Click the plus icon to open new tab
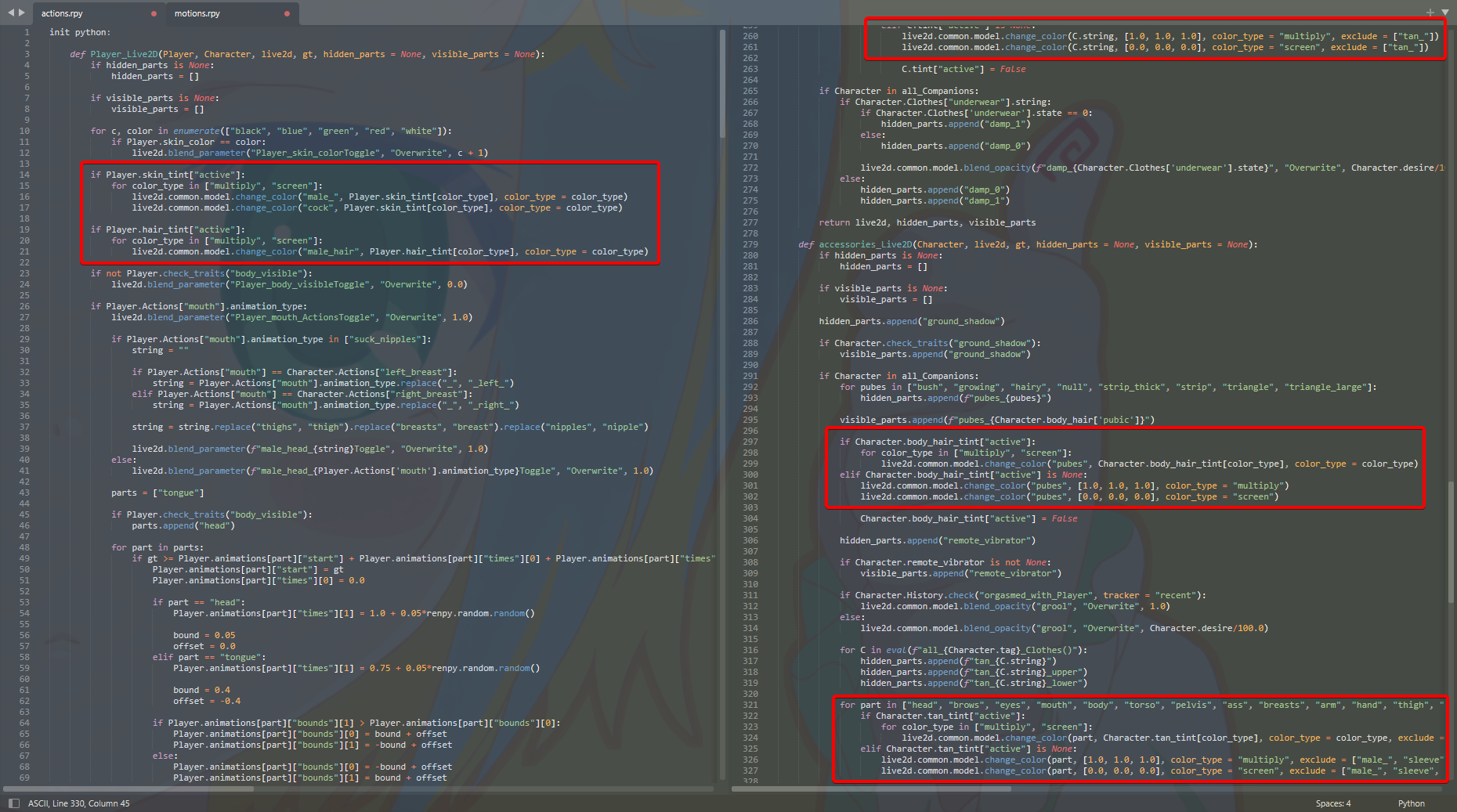1457x812 pixels. [1430, 13]
